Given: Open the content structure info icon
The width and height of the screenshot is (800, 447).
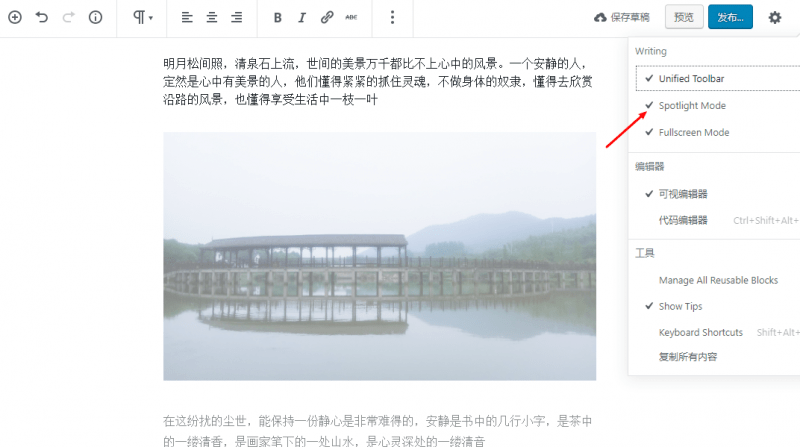Looking at the screenshot, I should pyautogui.click(x=95, y=17).
